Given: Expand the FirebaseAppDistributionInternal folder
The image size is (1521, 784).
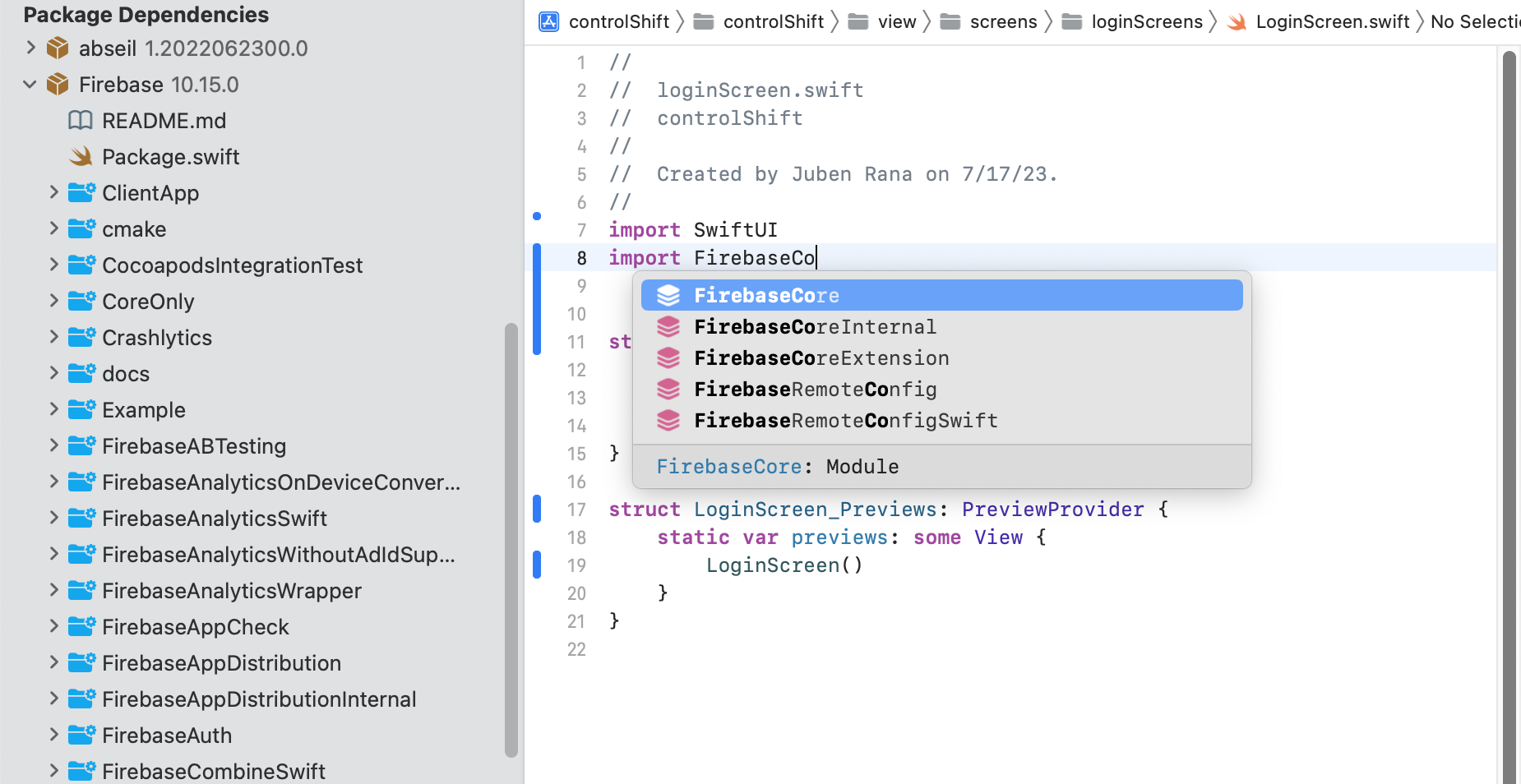Looking at the screenshot, I should coord(54,699).
